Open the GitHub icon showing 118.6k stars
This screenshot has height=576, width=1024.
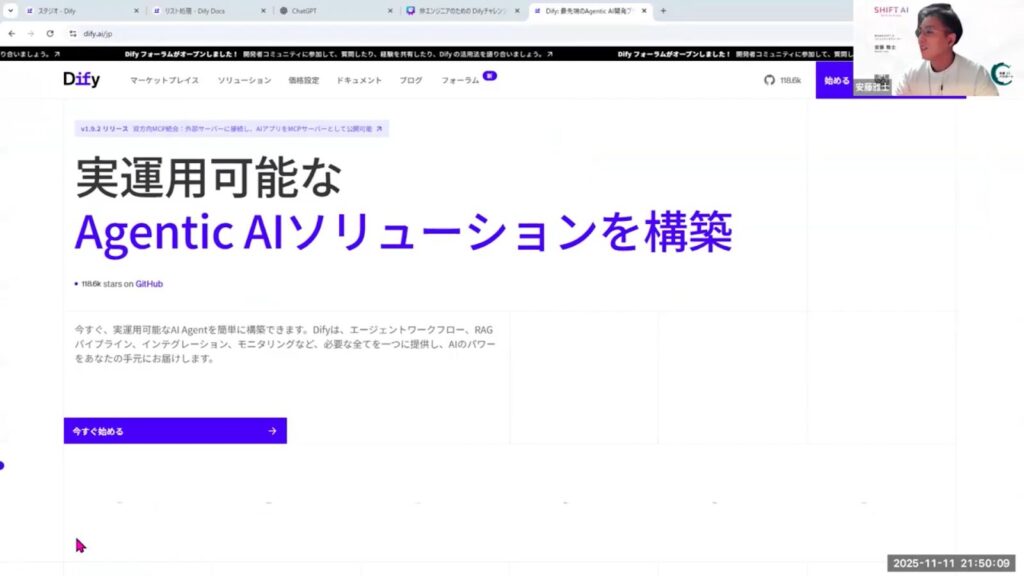coord(769,80)
